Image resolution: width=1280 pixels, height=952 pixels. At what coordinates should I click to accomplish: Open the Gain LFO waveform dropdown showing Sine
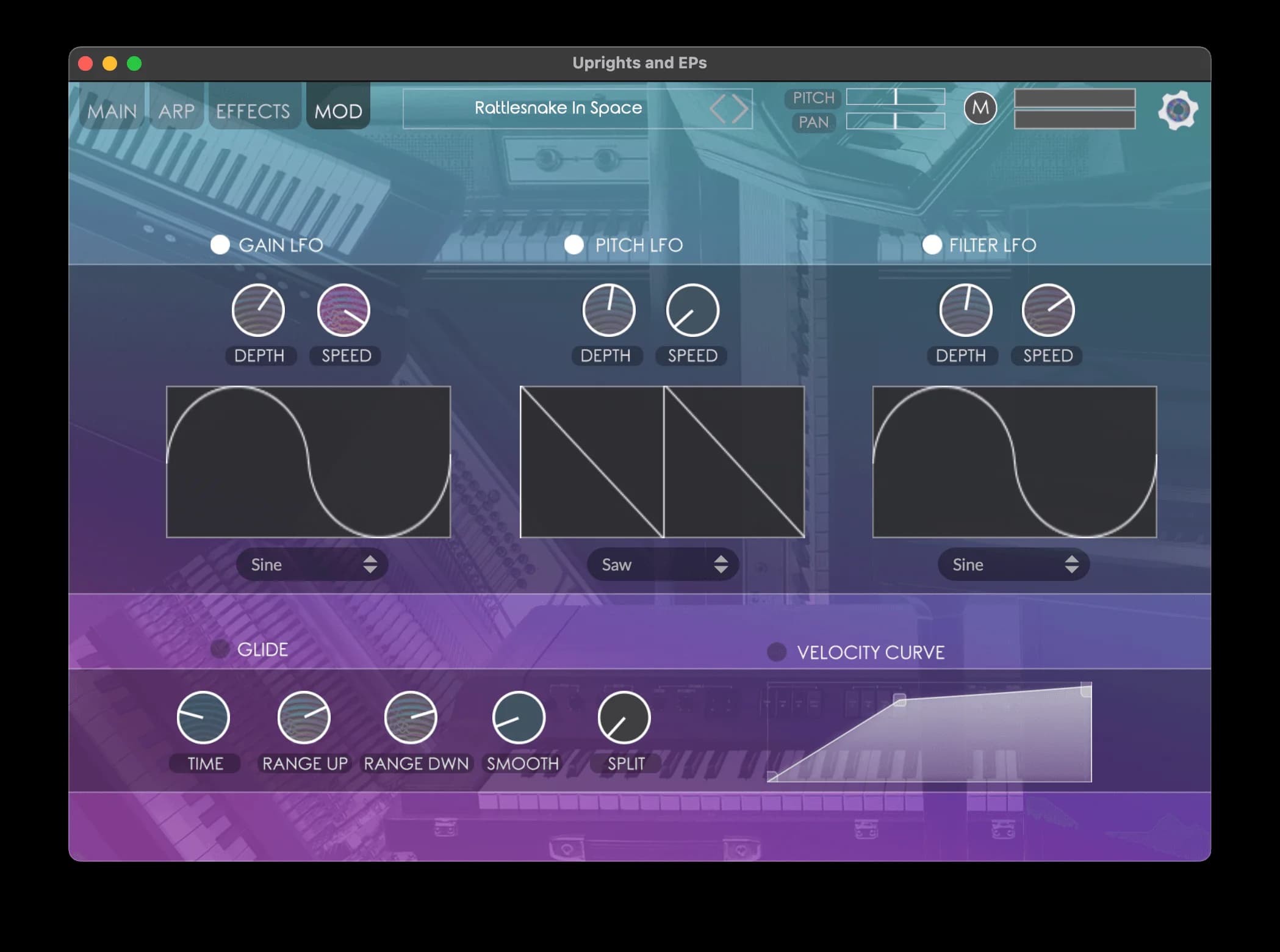(x=311, y=564)
